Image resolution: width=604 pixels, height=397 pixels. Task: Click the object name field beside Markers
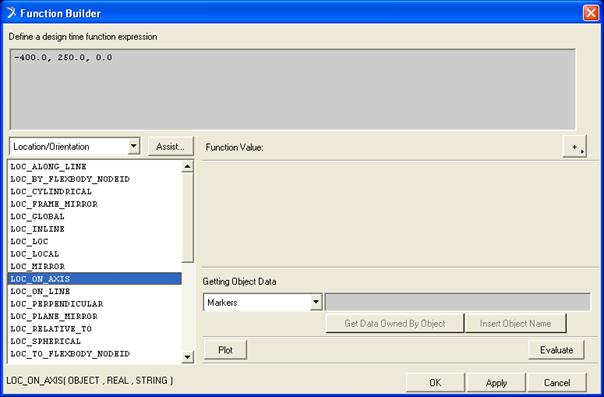458,302
